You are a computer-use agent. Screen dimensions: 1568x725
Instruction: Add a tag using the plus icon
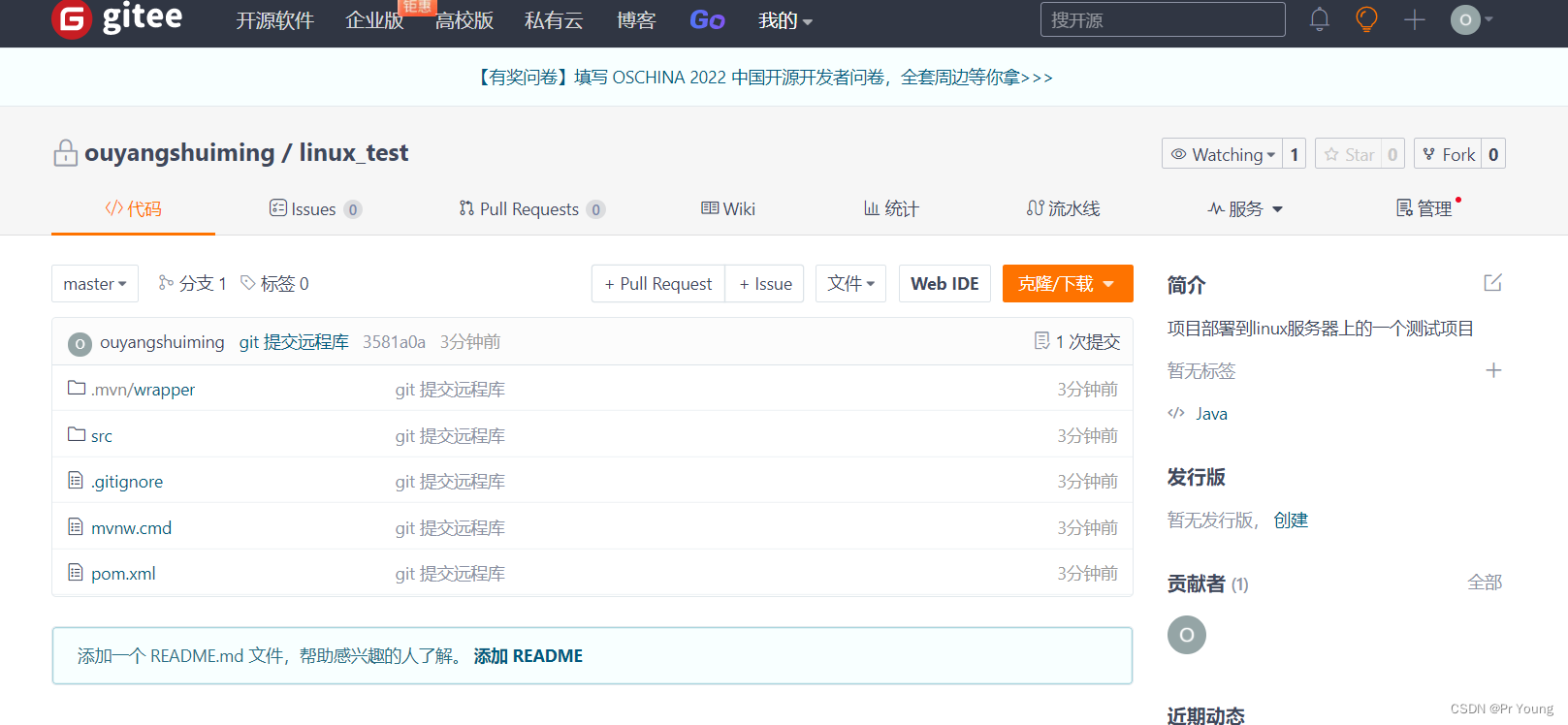[x=1493, y=370]
